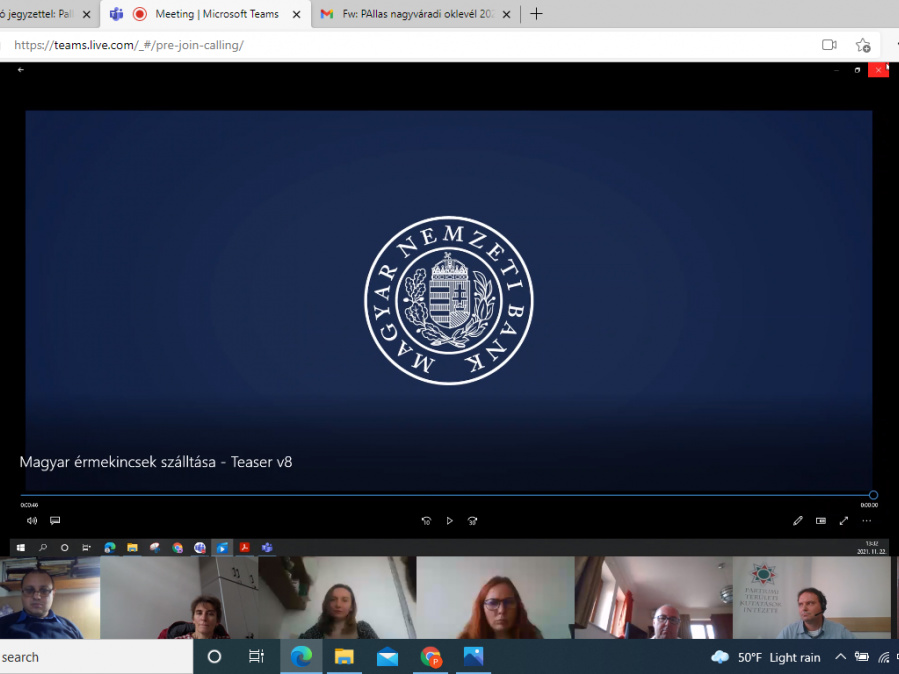
Task: Open shared-screen Windows Start button
Action: 21,547
